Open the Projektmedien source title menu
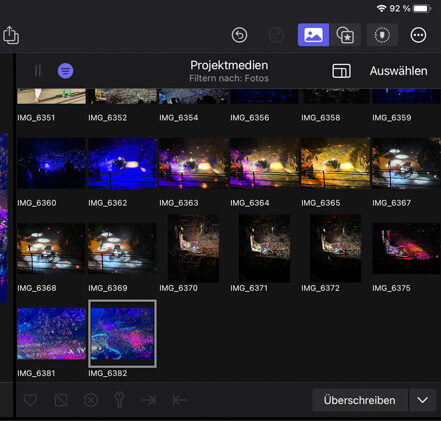 229,65
